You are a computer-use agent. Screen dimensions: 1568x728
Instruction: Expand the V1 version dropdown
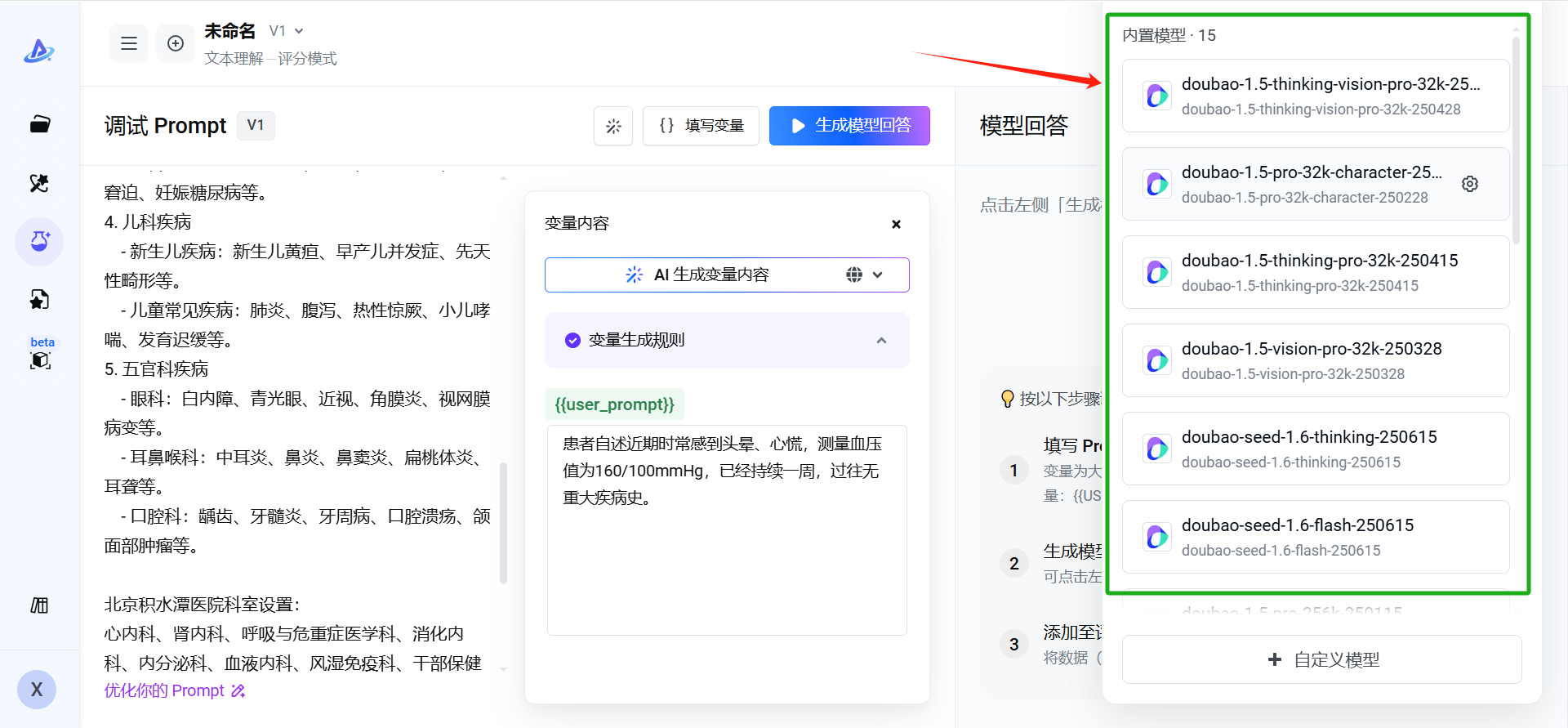tap(287, 31)
